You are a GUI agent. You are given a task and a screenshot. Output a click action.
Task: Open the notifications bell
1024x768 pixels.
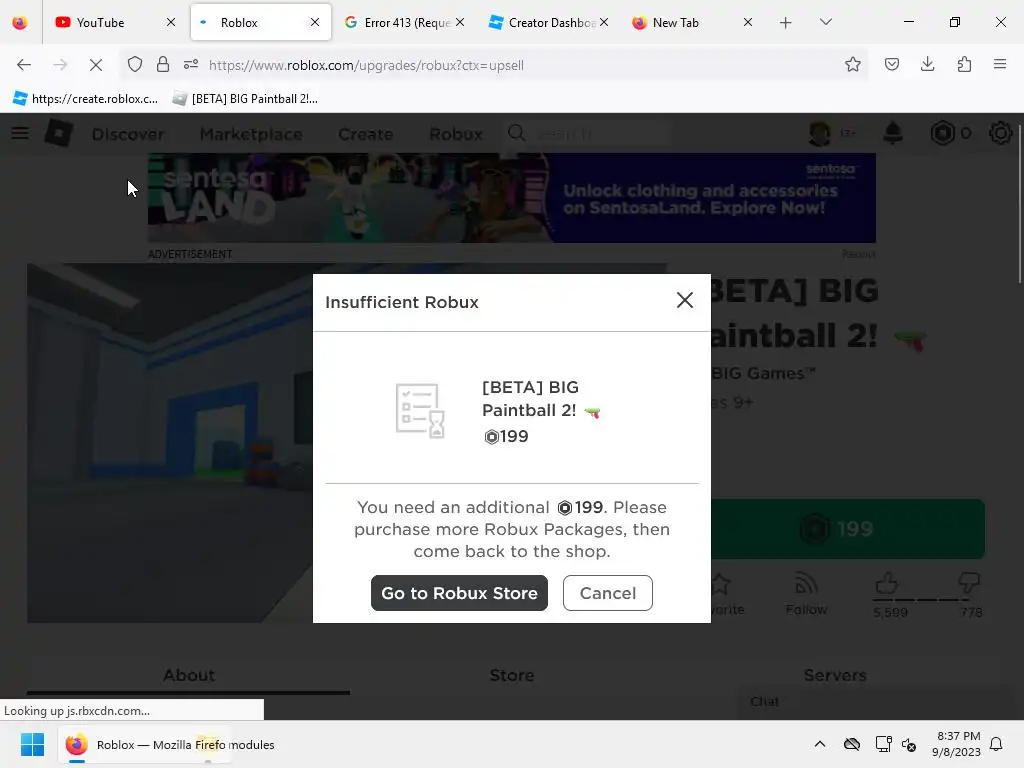pos(893,133)
